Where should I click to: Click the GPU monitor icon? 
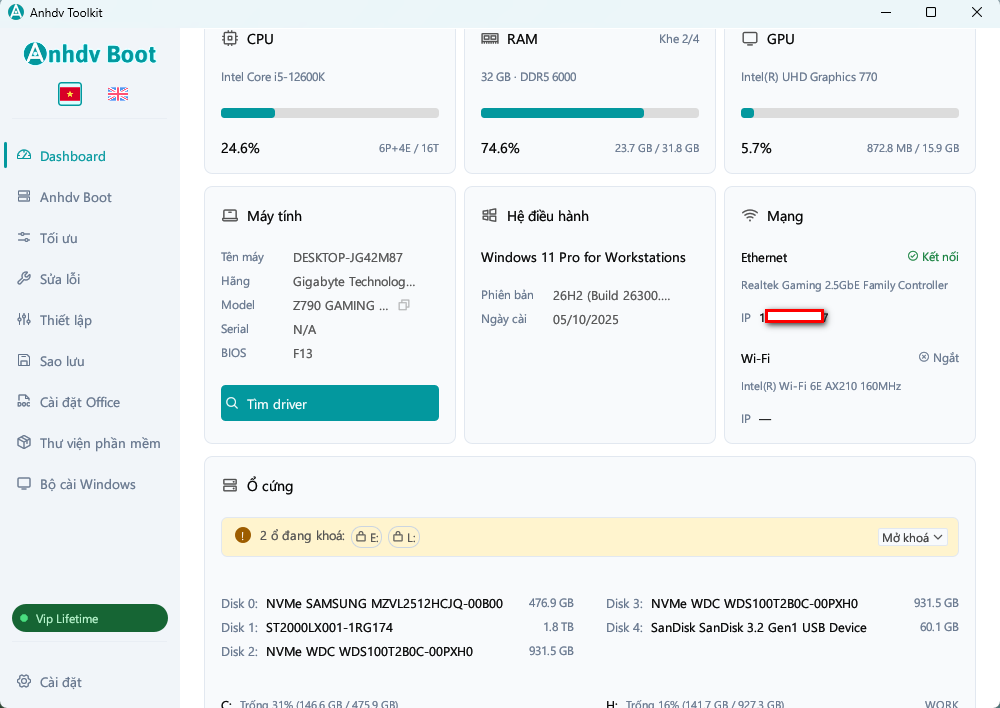[750, 38]
